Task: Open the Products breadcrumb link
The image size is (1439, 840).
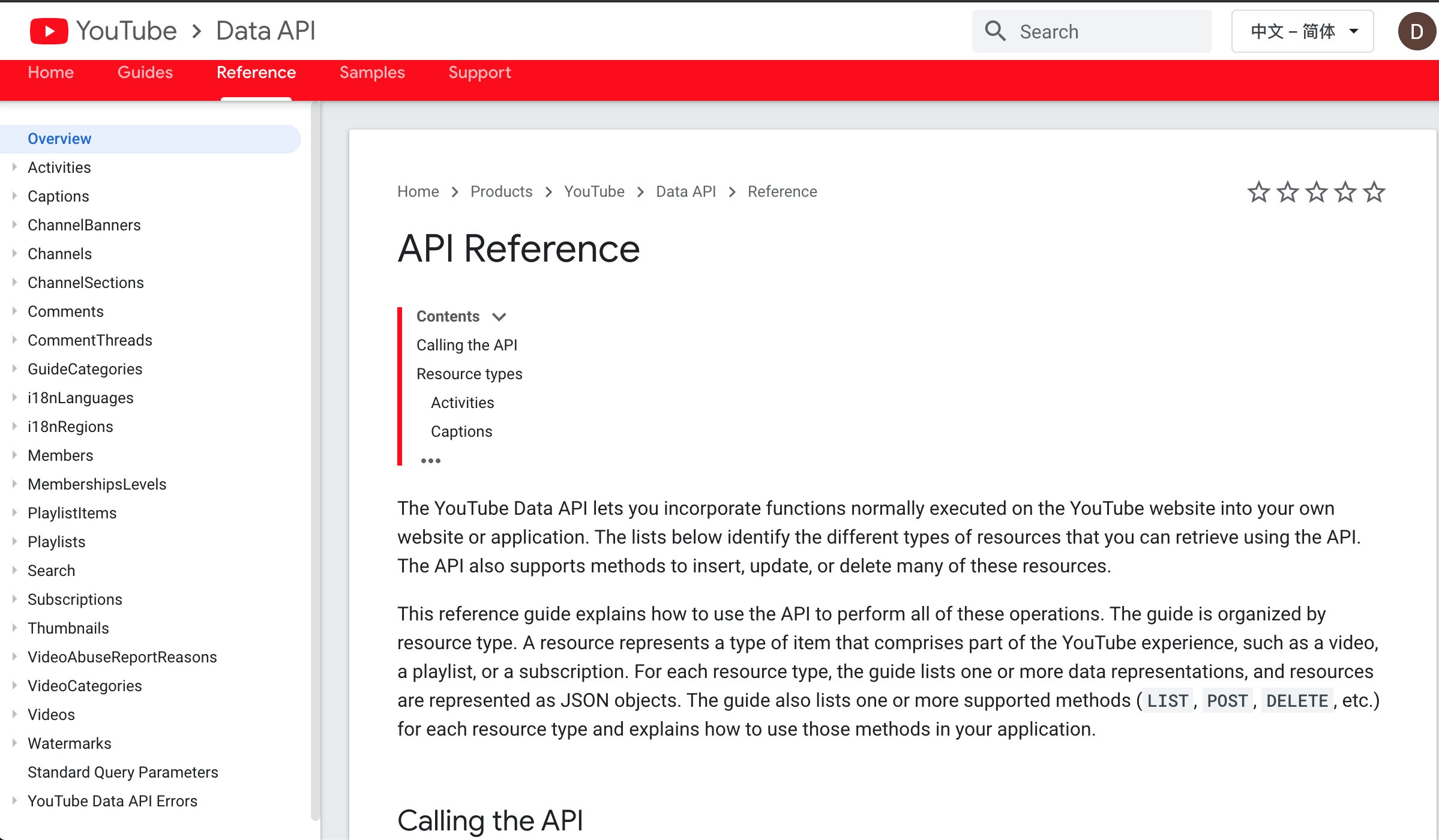Action: point(501,191)
